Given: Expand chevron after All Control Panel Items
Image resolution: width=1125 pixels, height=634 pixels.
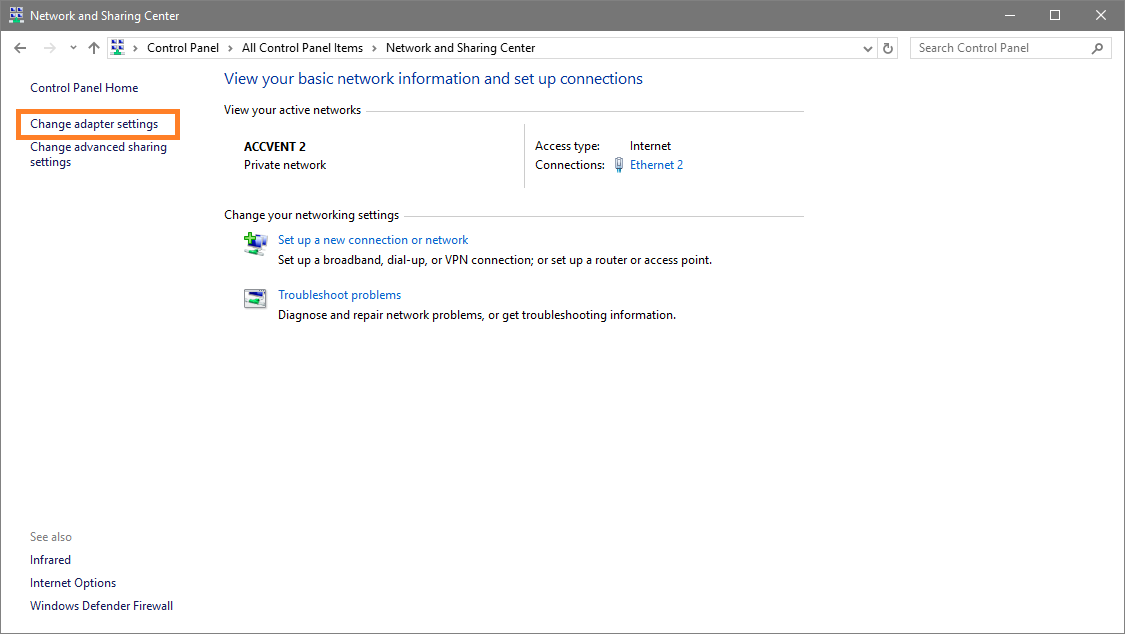Looking at the screenshot, I should pyautogui.click(x=375, y=48).
